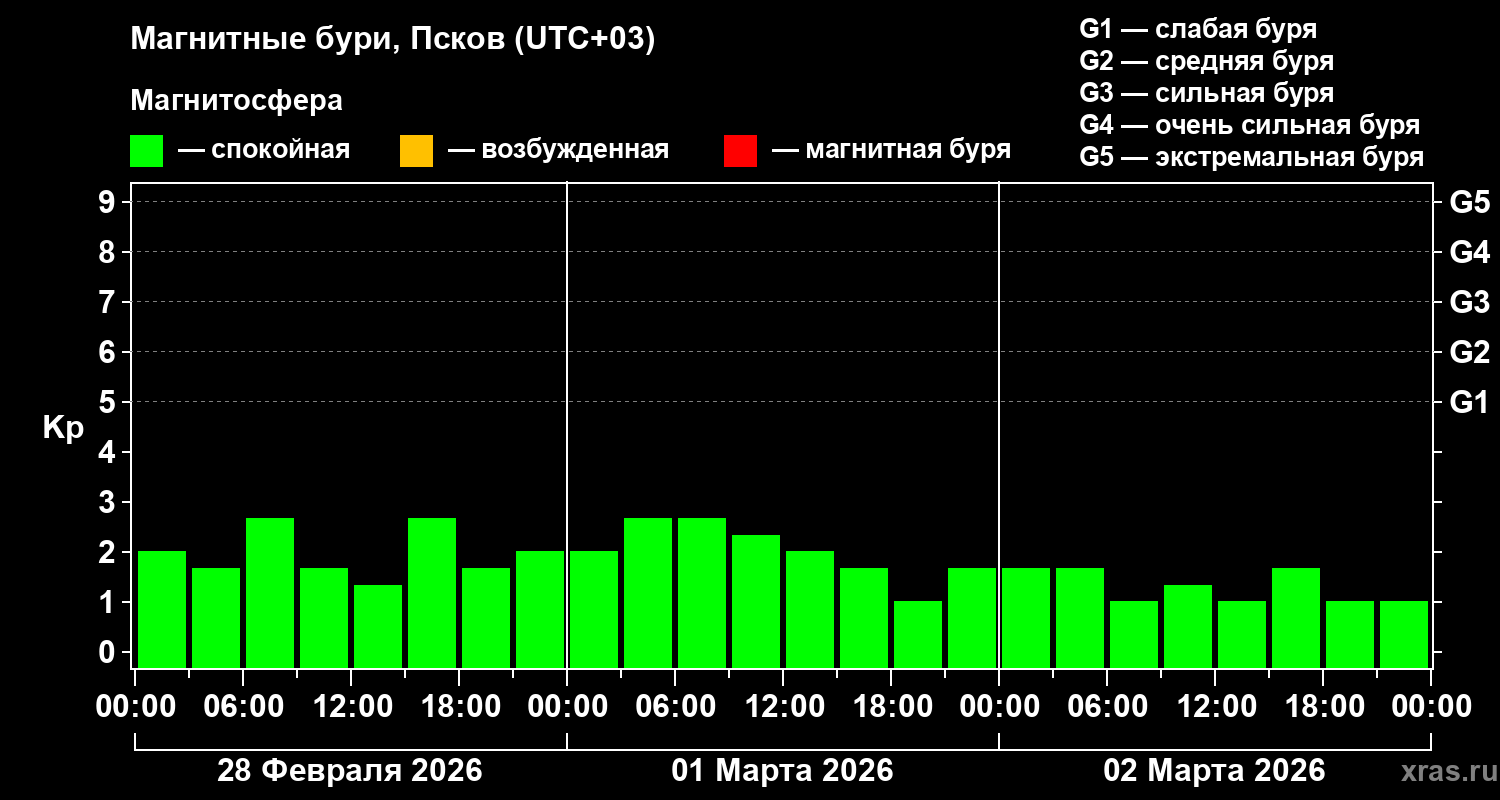1500x800 pixels.
Task: Click the 12:00 tick label for 28 Февраля
Action: [351, 707]
